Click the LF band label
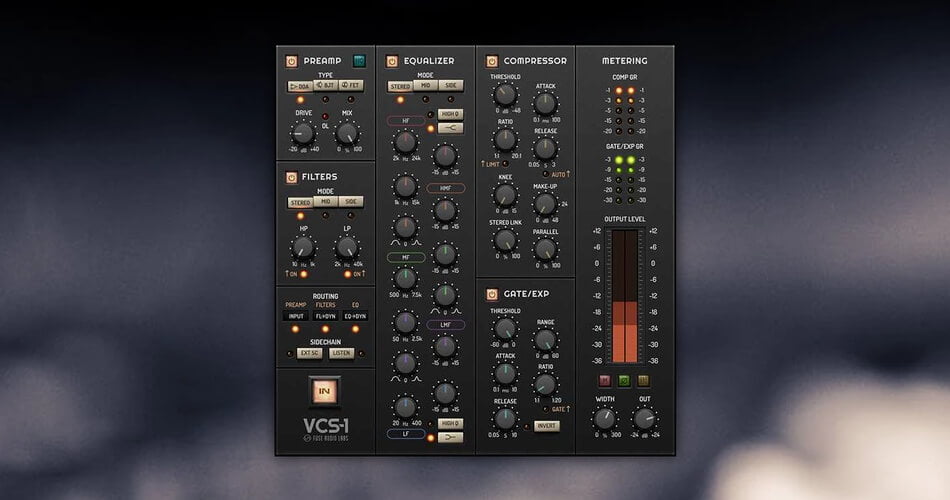 406,434
